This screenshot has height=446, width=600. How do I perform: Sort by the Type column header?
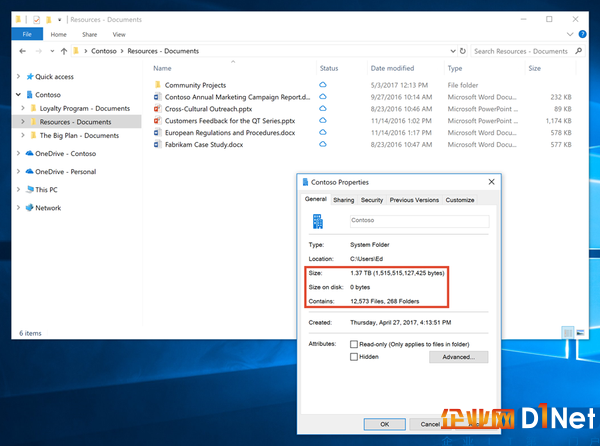[x=455, y=68]
